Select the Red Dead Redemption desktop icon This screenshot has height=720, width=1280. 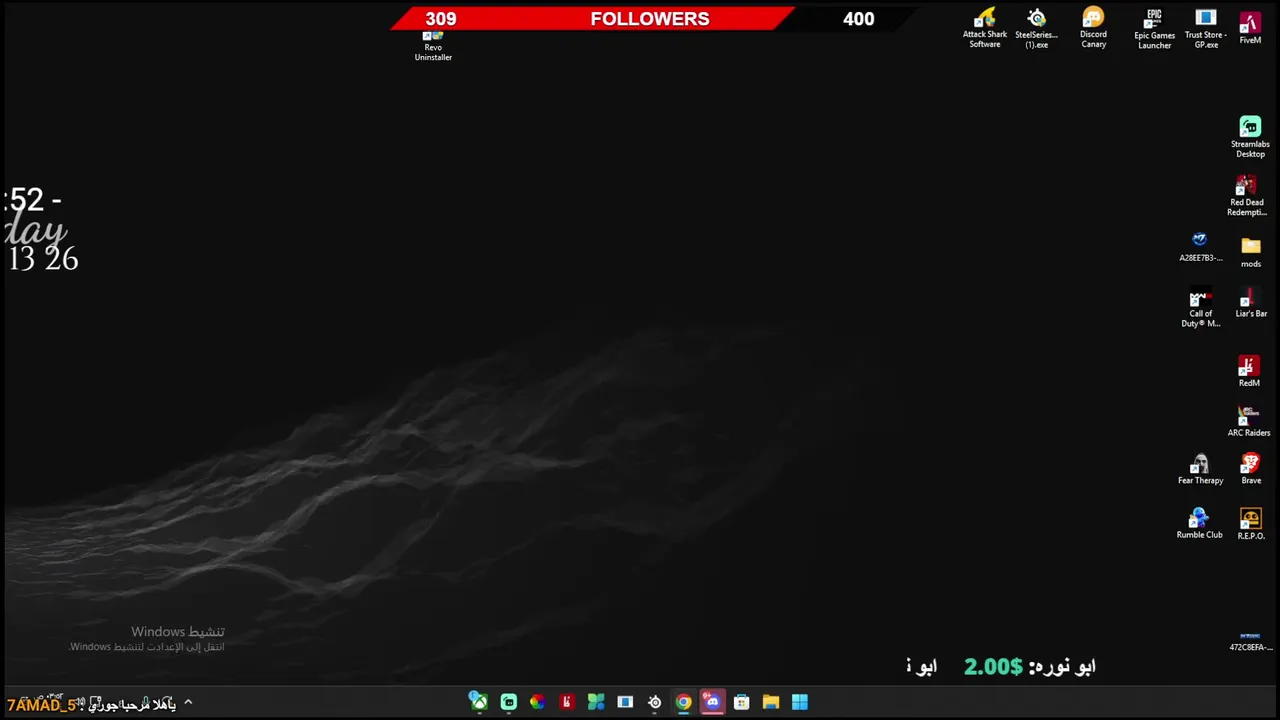pos(1247,196)
